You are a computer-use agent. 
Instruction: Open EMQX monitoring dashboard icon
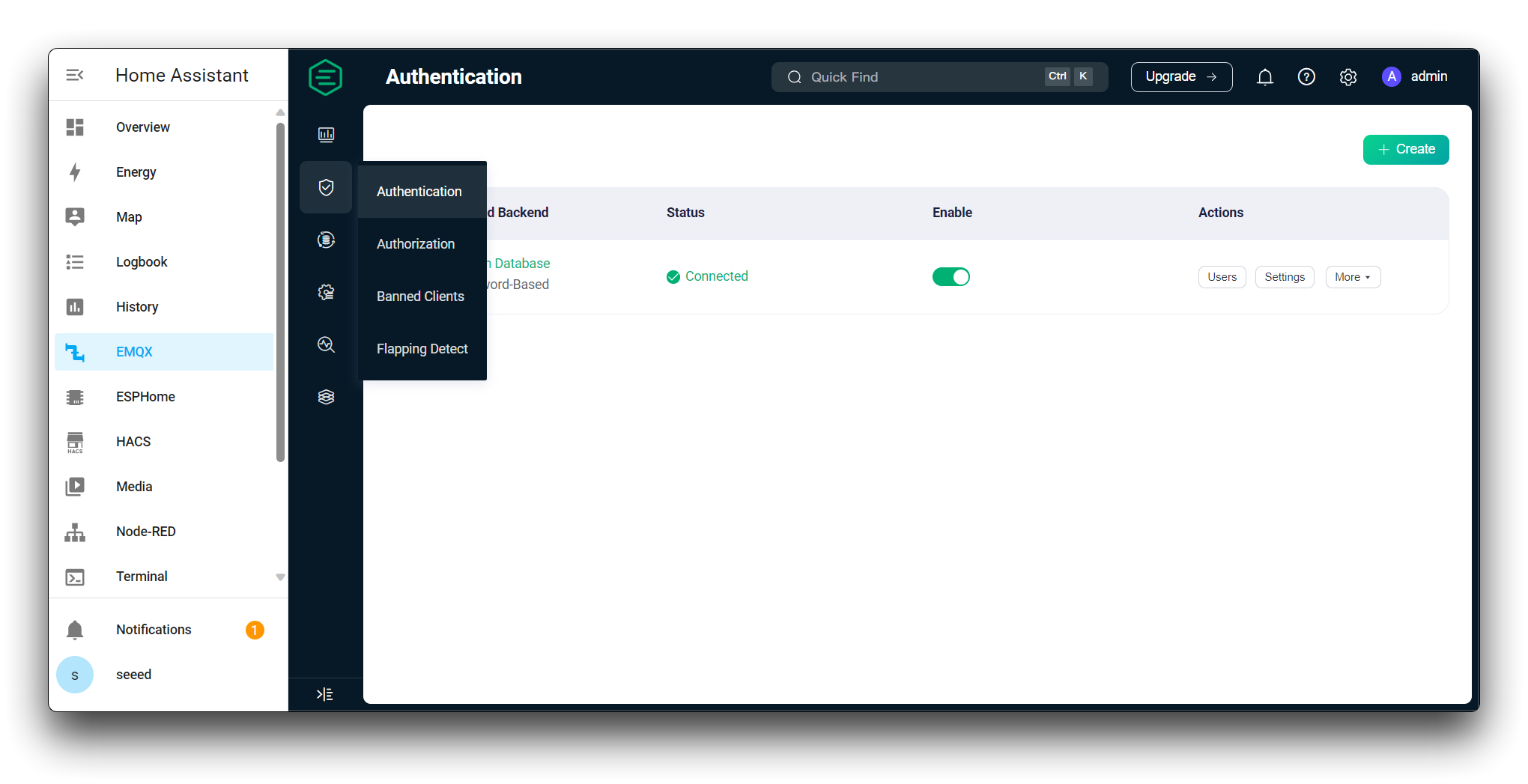[x=326, y=135]
